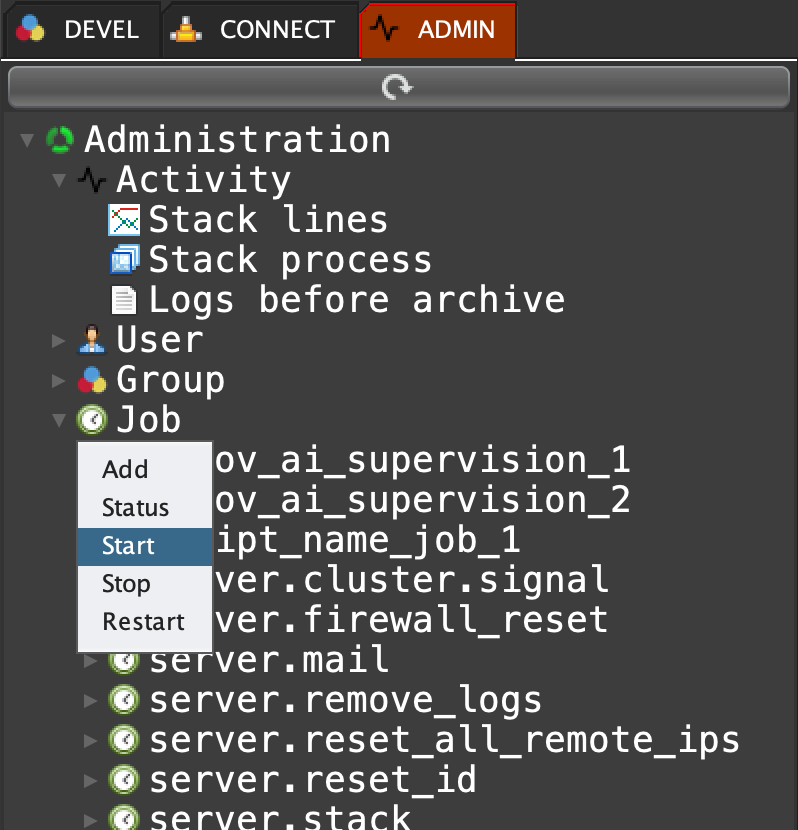Choose Restart in the context menu
Screen dimensions: 798x830
pos(143,622)
